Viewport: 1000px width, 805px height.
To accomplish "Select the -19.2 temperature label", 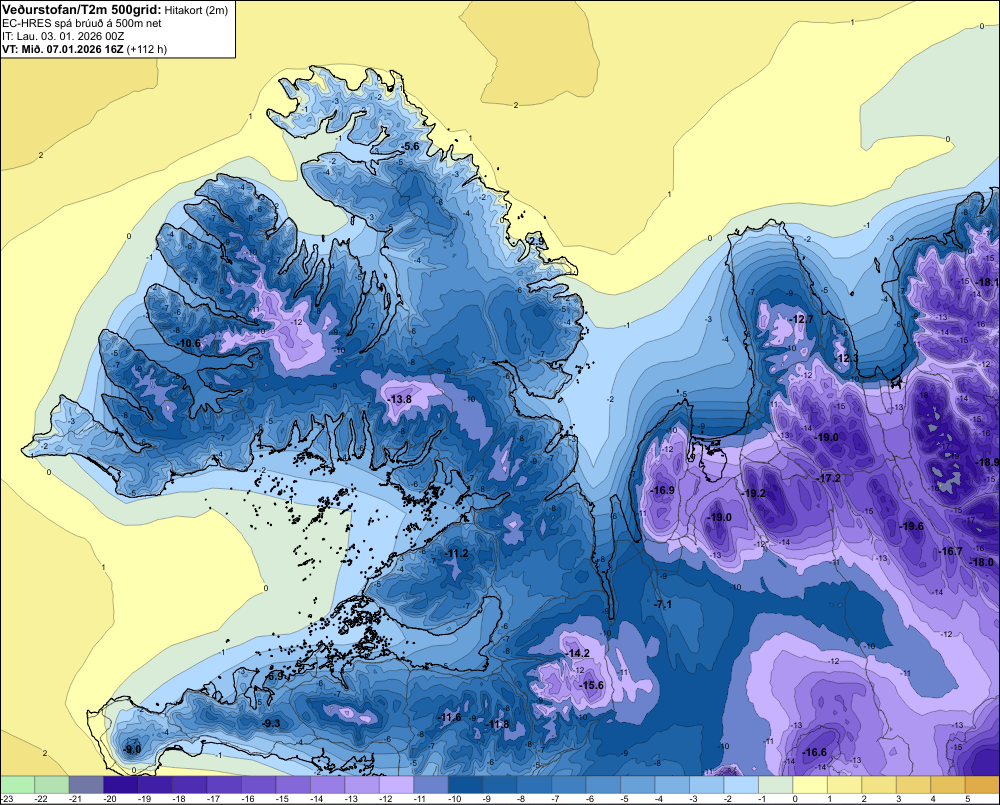I will (754, 494).
